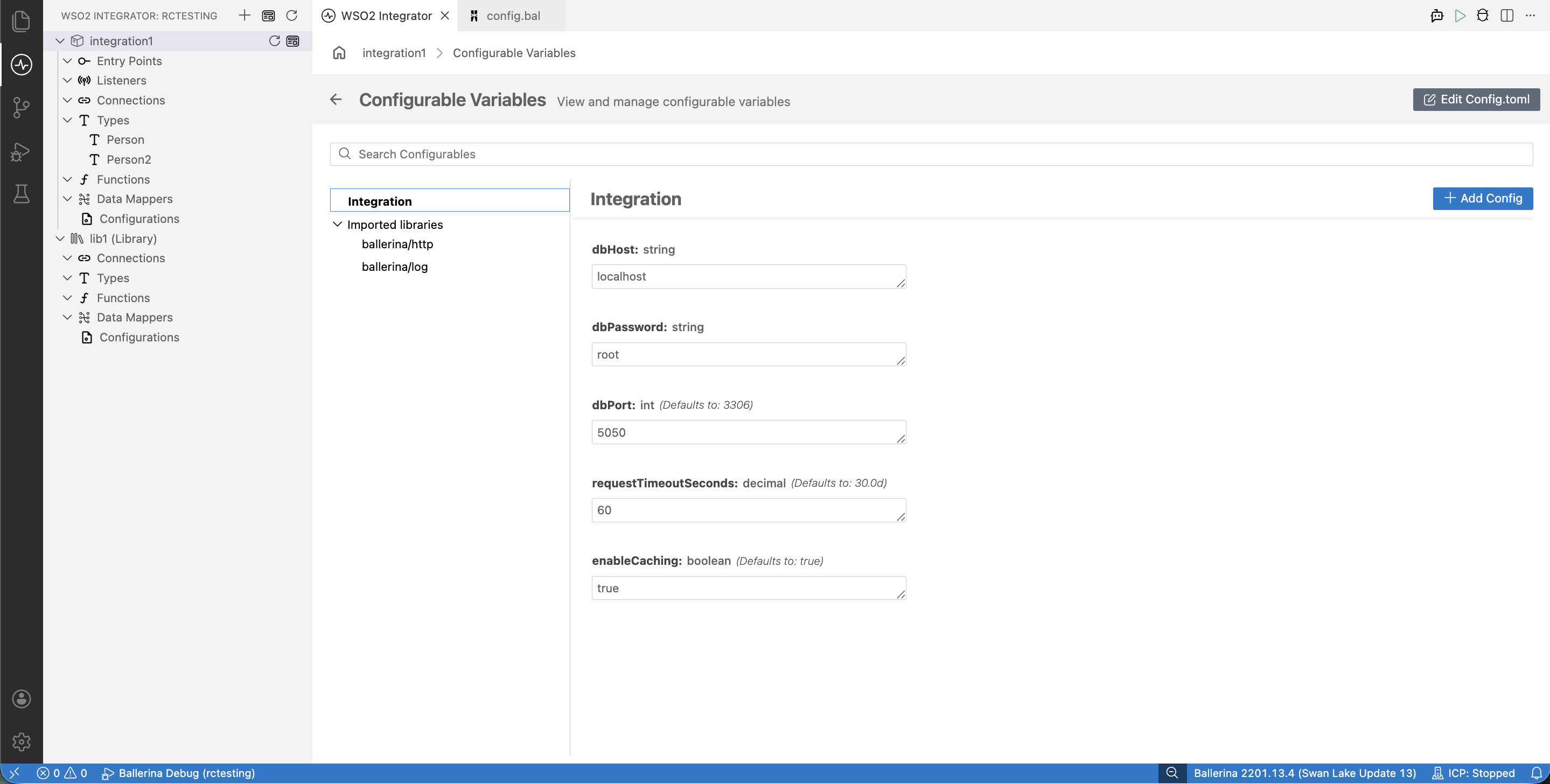Click the dbPort value field
This screenshot has width=1550, height=784.
click(749, 432)
